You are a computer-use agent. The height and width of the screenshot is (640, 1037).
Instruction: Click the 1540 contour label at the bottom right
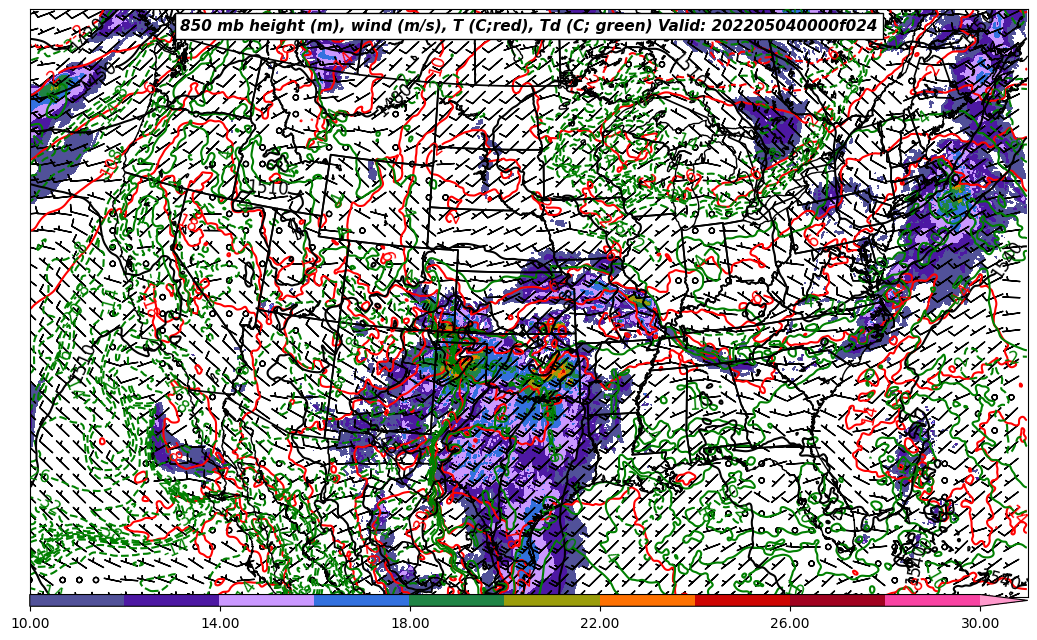(1003, 580)
